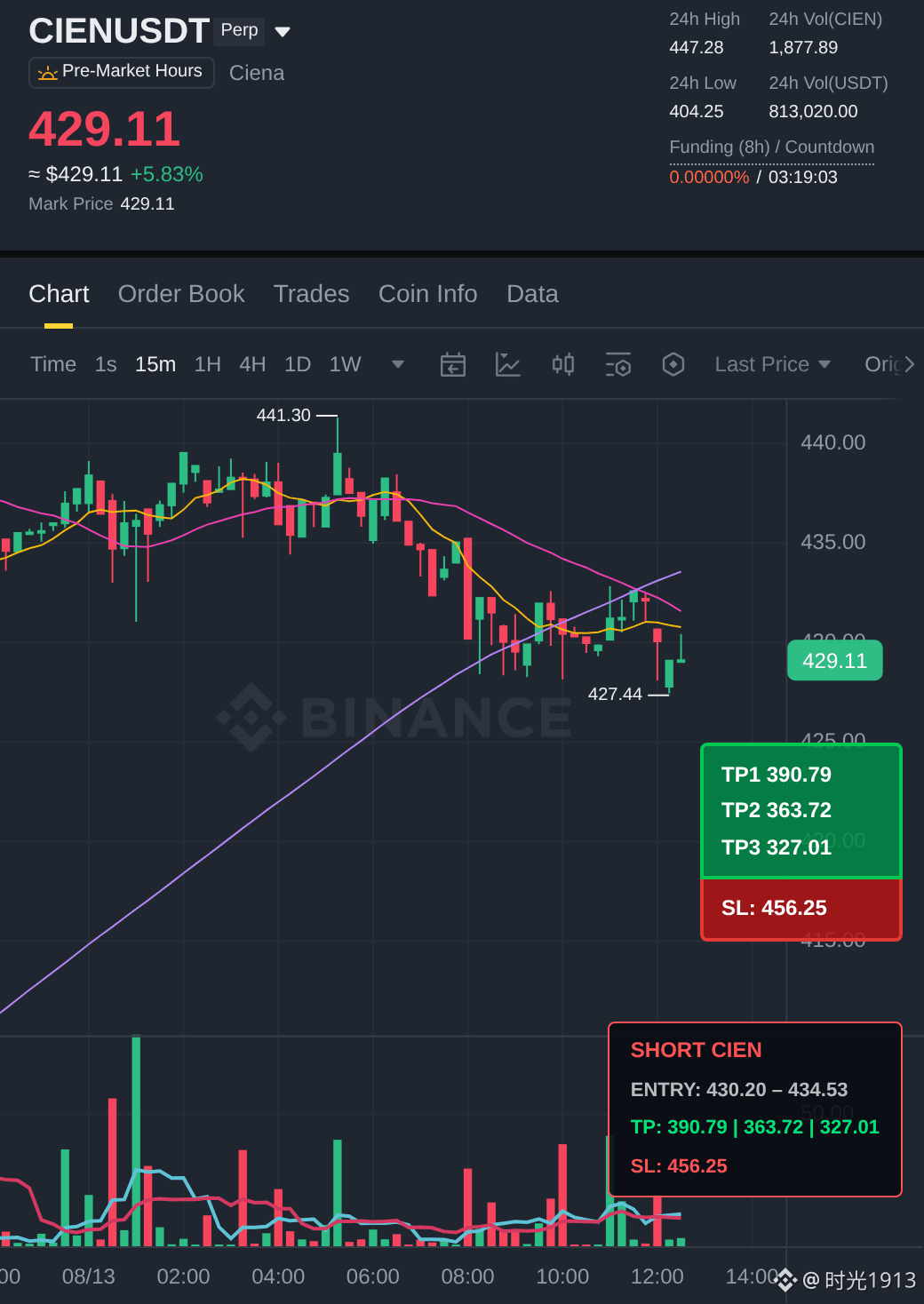Select the 1s interval
The width and height of the screenshot is (924, 1304).
[106, 364]
